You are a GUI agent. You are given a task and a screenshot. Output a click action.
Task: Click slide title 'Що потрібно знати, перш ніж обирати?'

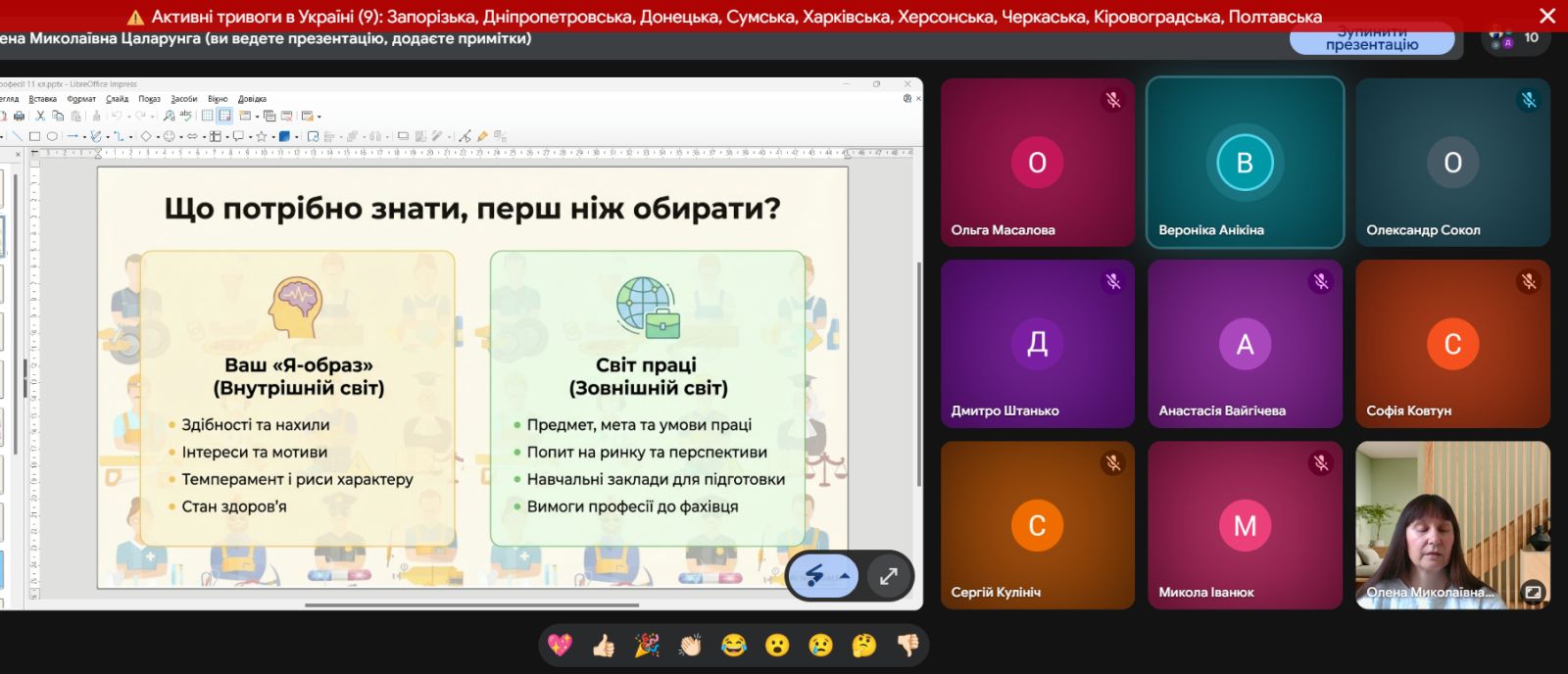[472, 209]
